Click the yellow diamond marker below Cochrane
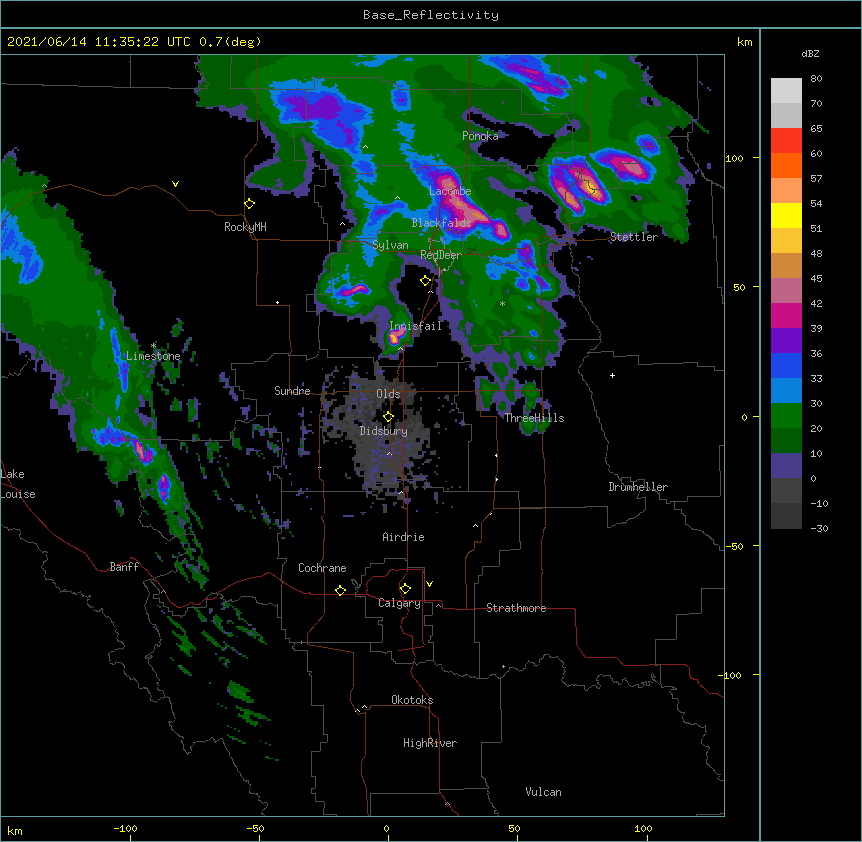 [340, 590]
